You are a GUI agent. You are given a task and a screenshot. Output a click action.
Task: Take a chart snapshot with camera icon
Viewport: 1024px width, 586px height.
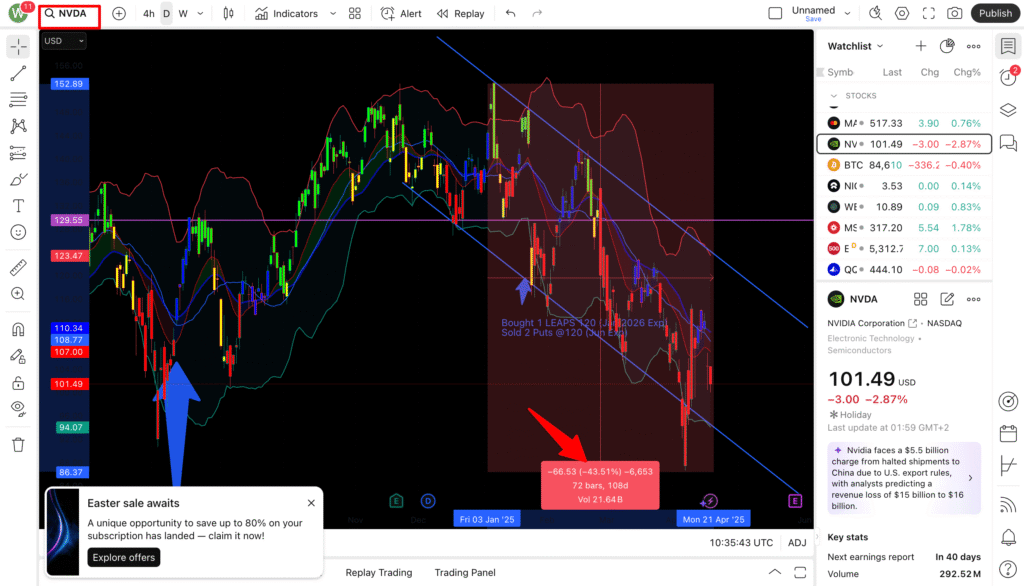(x=955, y=14)
